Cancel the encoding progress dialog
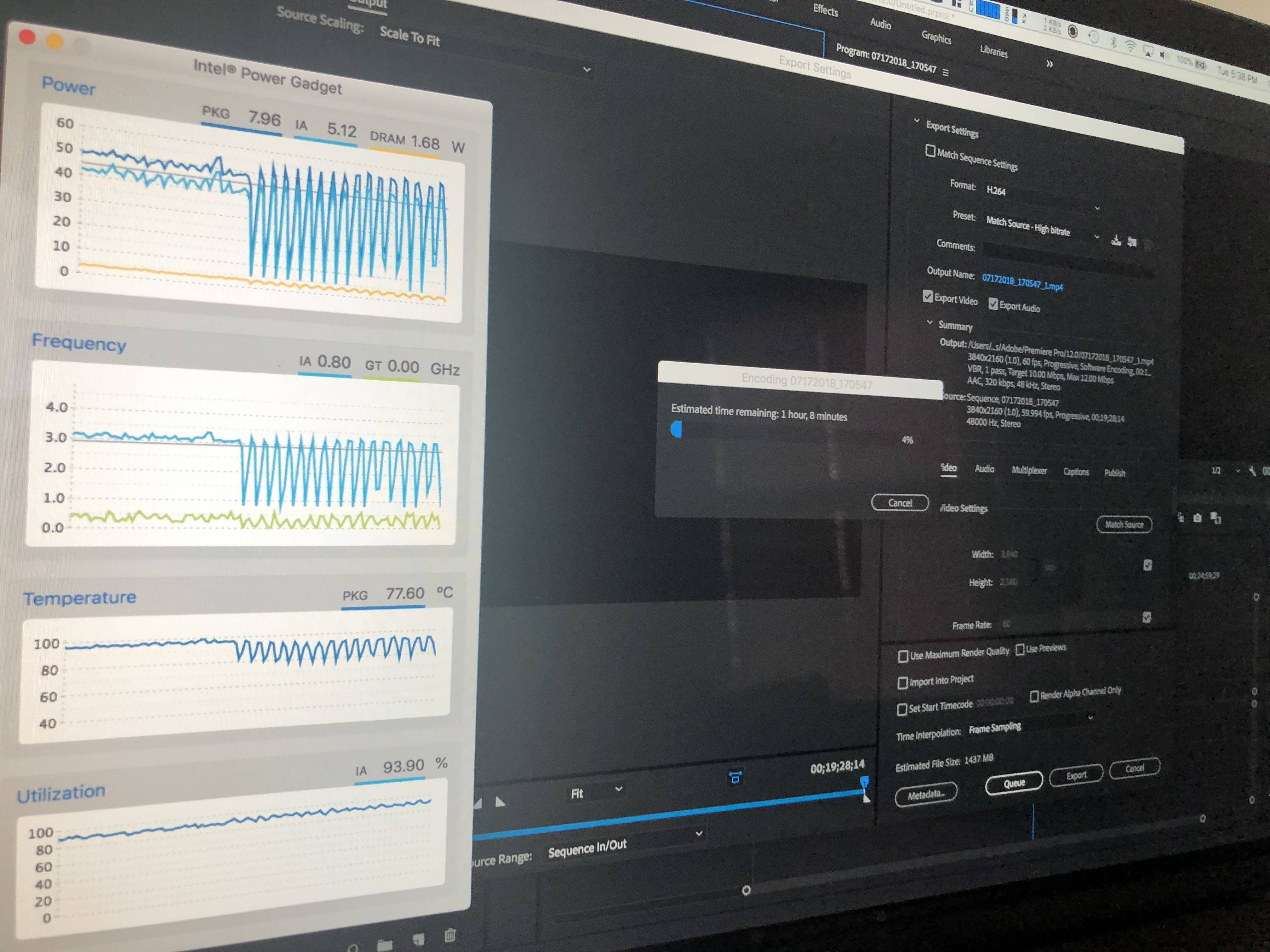Viewport: 1270px width, 952px height. click(900, 503)
